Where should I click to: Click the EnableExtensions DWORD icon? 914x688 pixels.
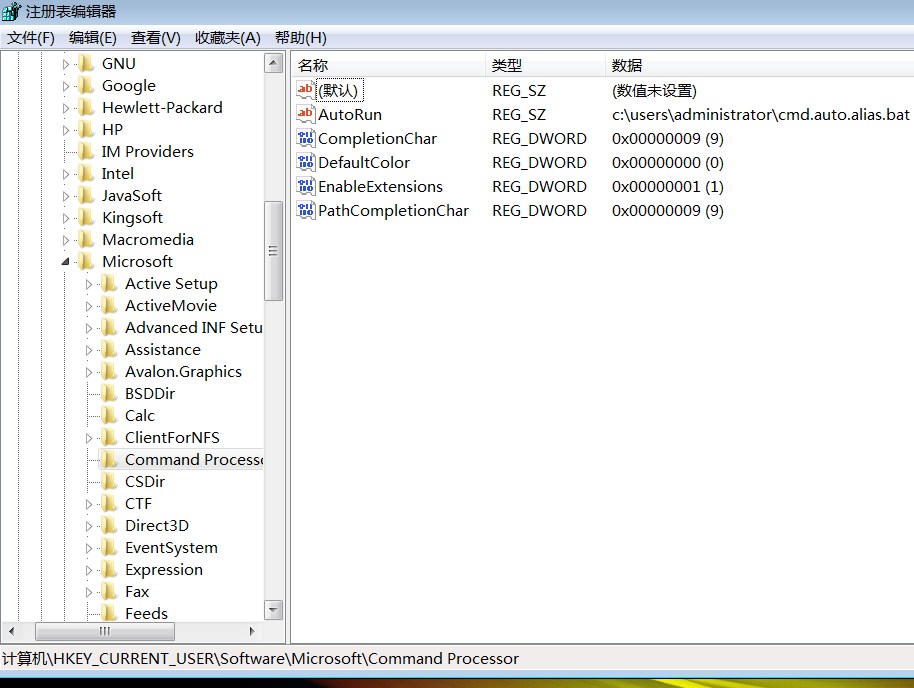click(306, 186)
